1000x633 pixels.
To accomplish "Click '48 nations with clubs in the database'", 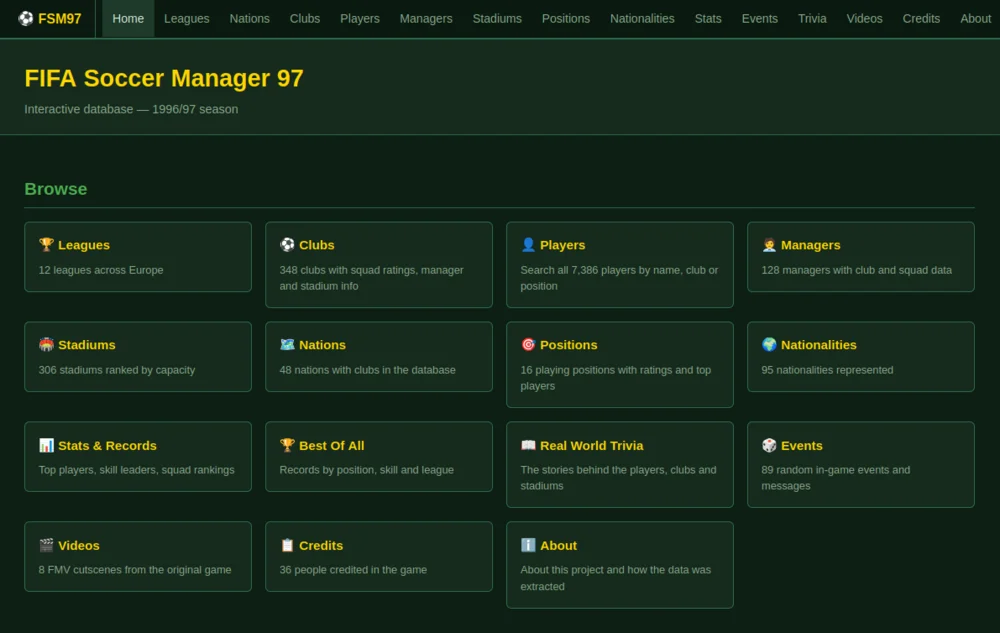I will coord(367,370).
